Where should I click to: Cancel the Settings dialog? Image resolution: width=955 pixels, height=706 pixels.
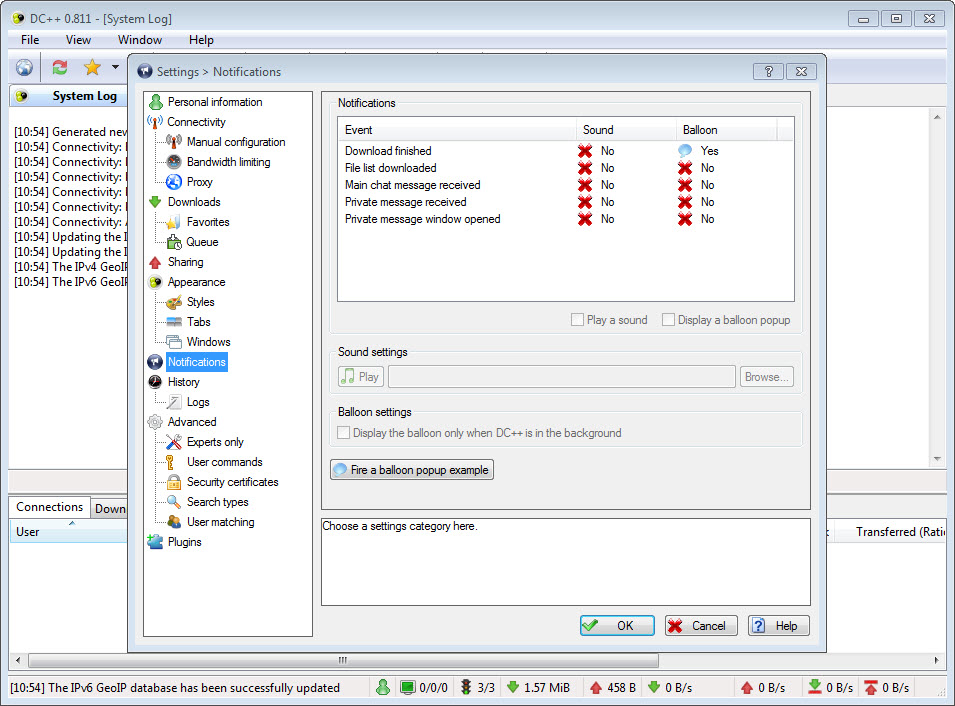tap(700, 626)
